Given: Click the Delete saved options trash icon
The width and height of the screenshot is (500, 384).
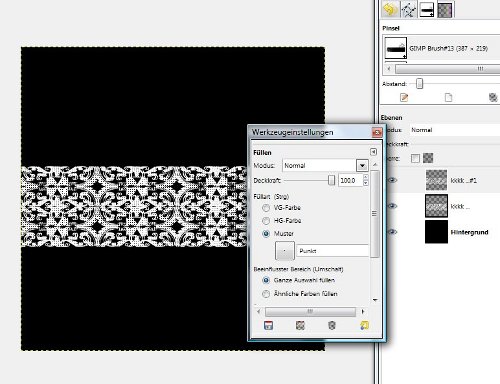Looking at the screenshot, I should (332, 325).
